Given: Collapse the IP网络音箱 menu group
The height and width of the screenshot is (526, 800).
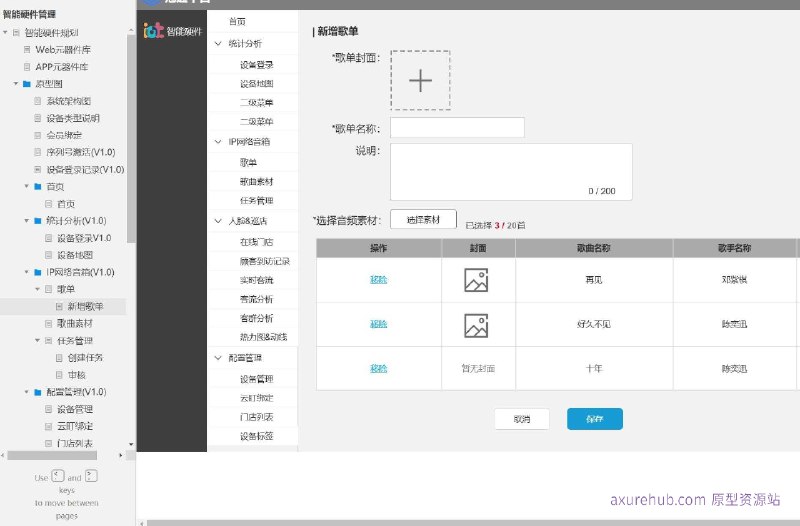Looking at the screenshot, I should (218, 141).
